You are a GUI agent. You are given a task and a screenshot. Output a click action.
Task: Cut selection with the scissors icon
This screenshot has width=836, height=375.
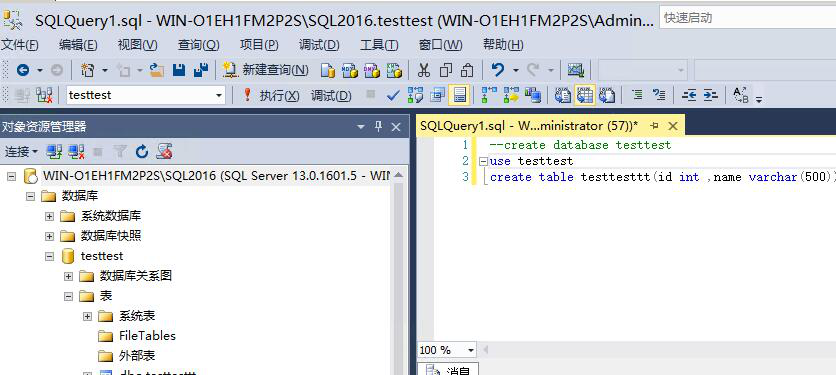coord(424,70)
